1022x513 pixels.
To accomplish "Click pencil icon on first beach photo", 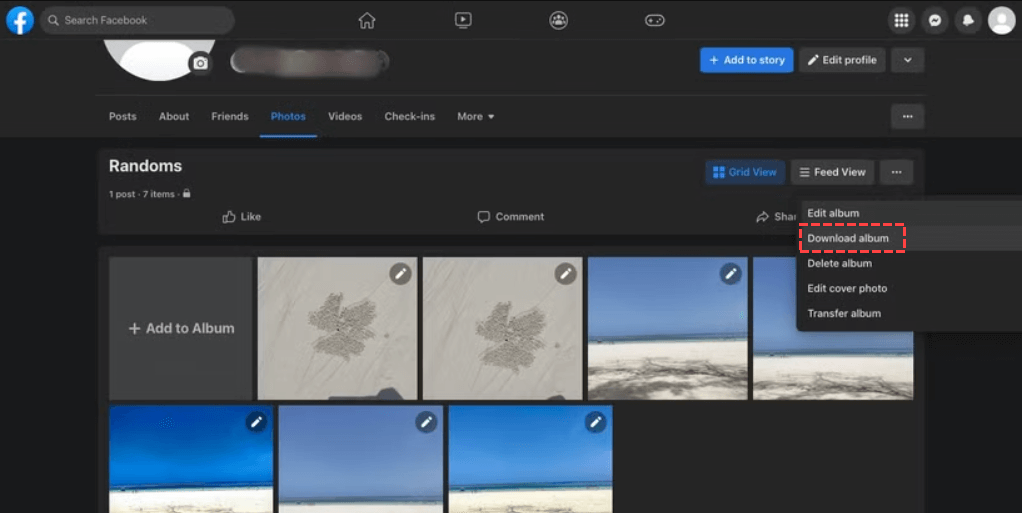I will tap(731, 274).
